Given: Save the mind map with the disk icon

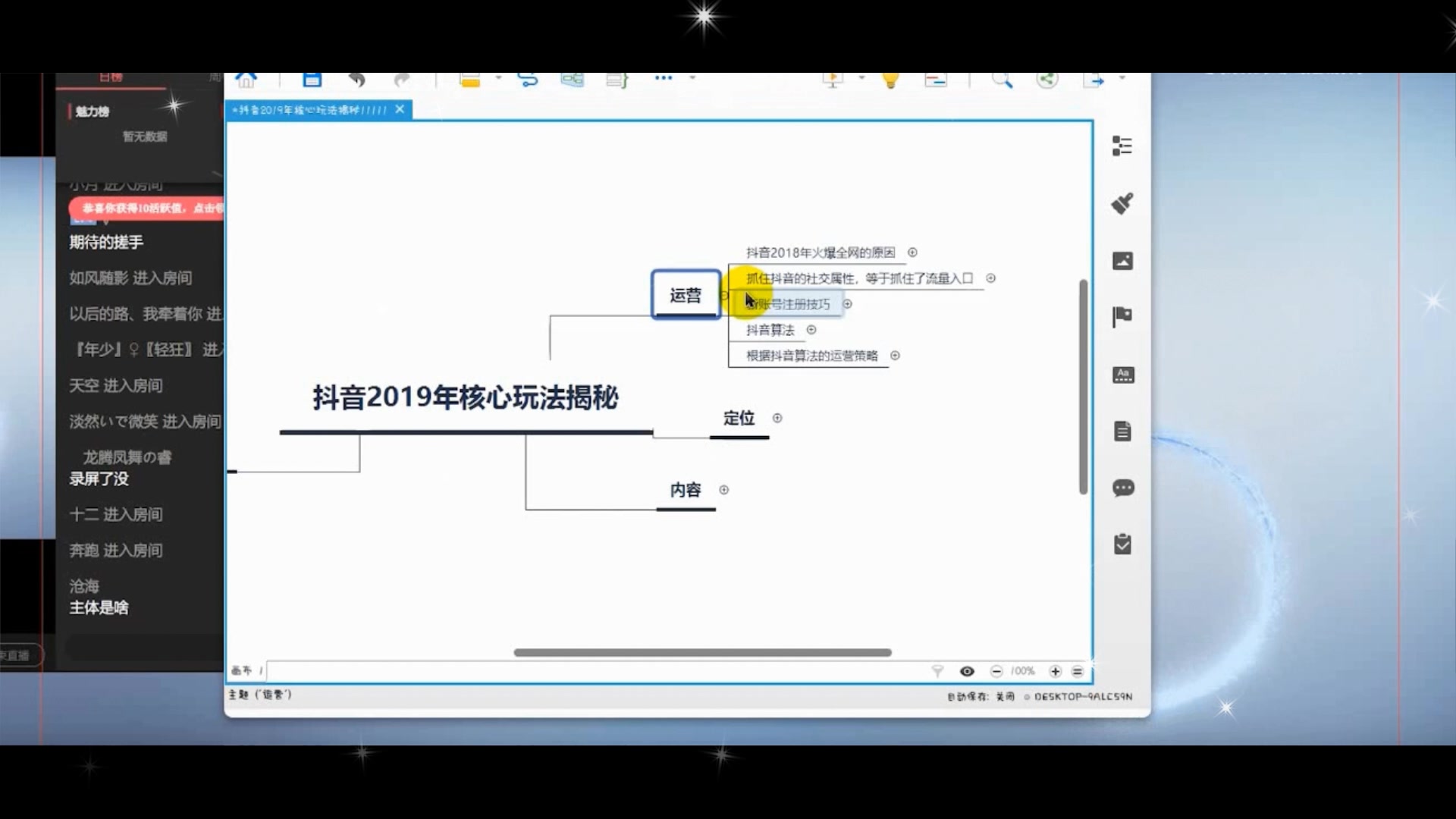Looking at the screenshot, I should pyautogui.click(x=312, y=80).
